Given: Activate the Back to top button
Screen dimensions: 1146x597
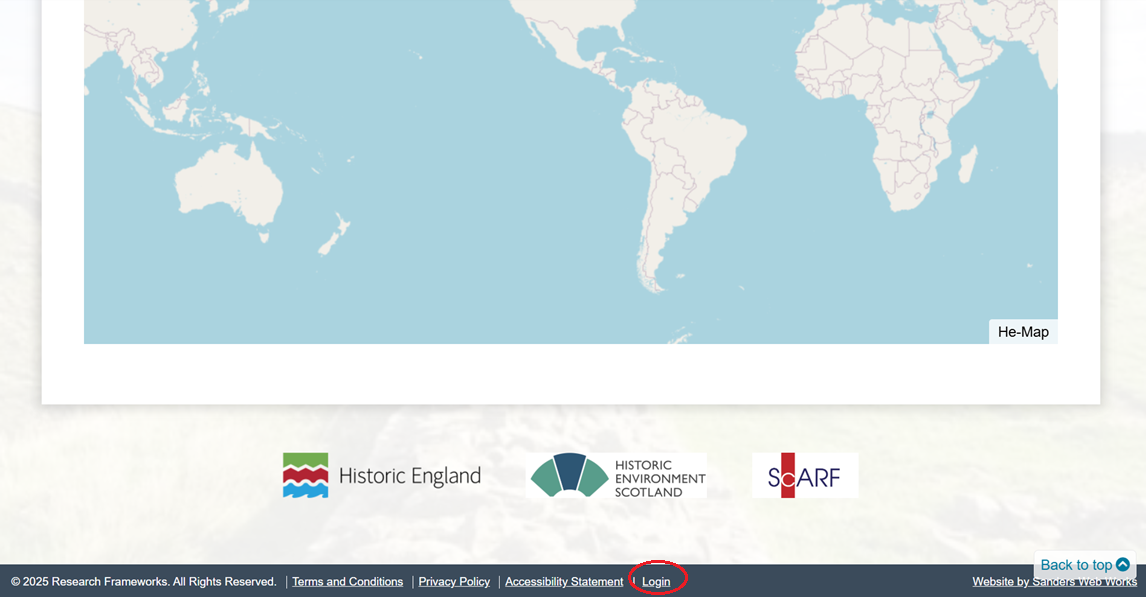Looking at the screenshot, I should 1078,565.
